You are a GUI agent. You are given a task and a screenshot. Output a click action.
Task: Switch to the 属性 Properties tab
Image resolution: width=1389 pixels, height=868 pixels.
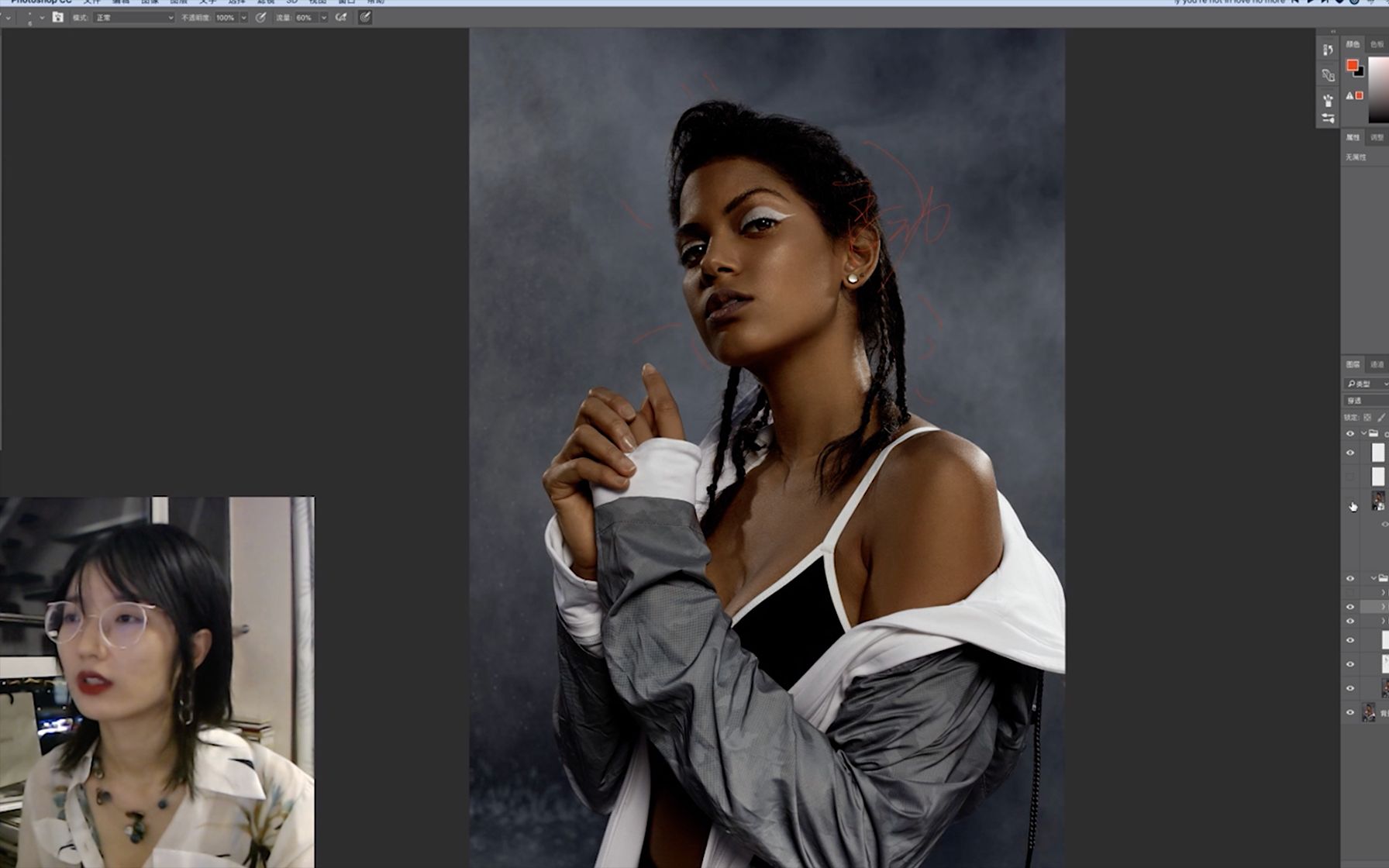point(1353,137)
